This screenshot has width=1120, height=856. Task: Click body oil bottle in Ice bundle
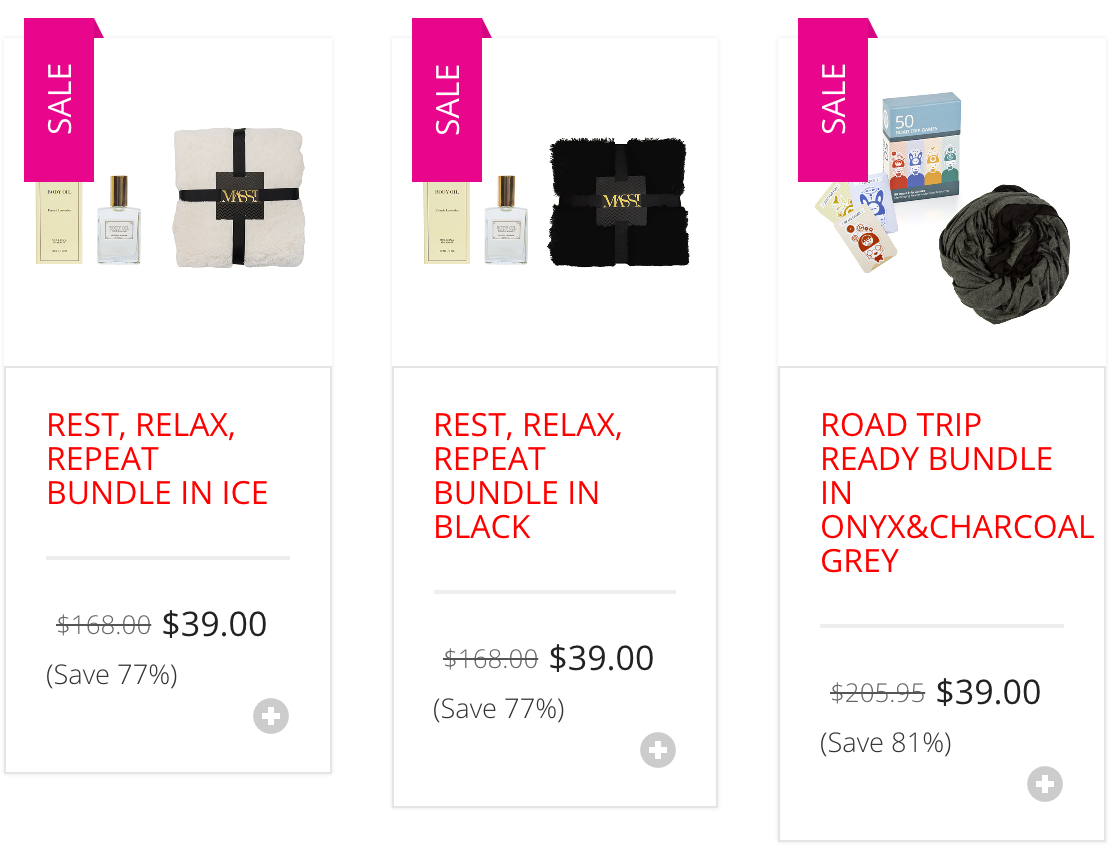[119, 219]
